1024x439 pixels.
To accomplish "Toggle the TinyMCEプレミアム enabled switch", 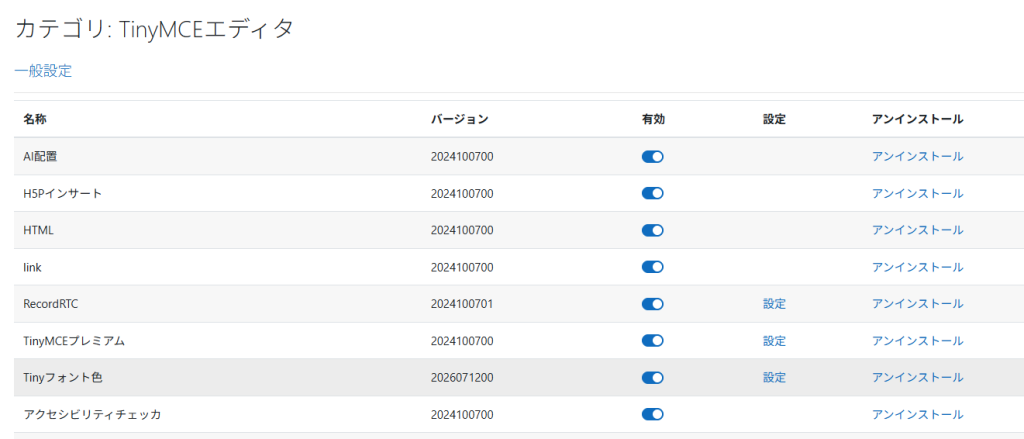I will tap(652, 341).
